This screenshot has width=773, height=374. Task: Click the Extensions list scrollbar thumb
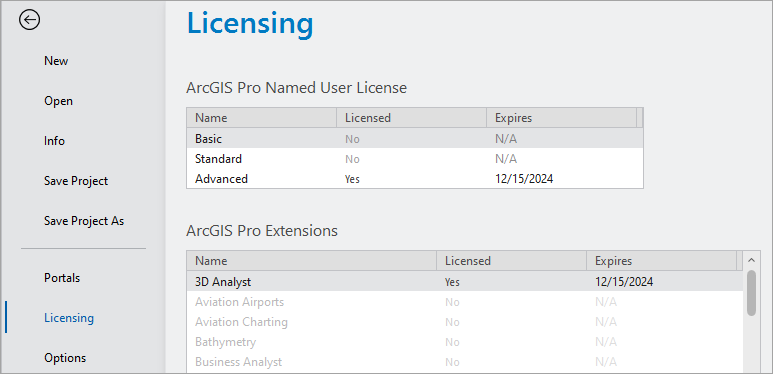pos(751,293)
